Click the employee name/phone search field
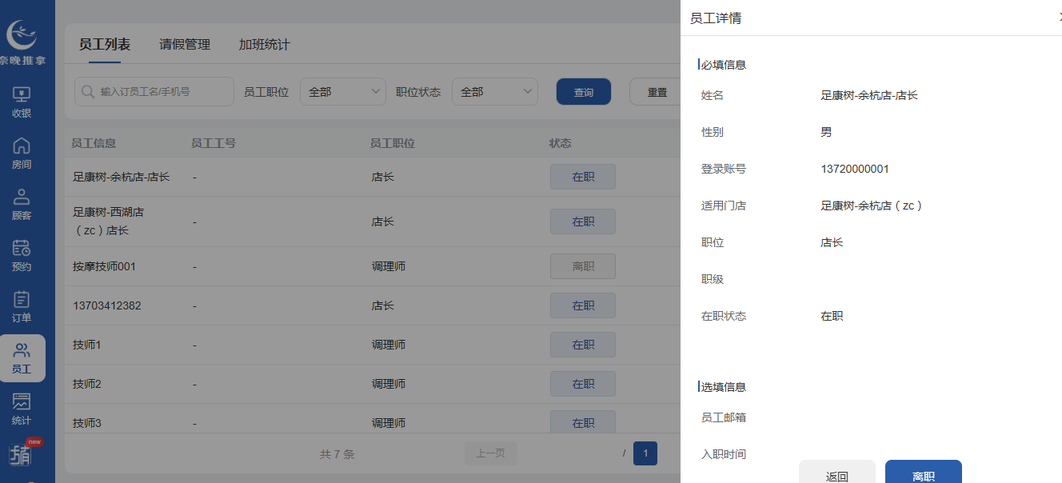This screenshot has height=483, width=1062. (x=154, y=91)
